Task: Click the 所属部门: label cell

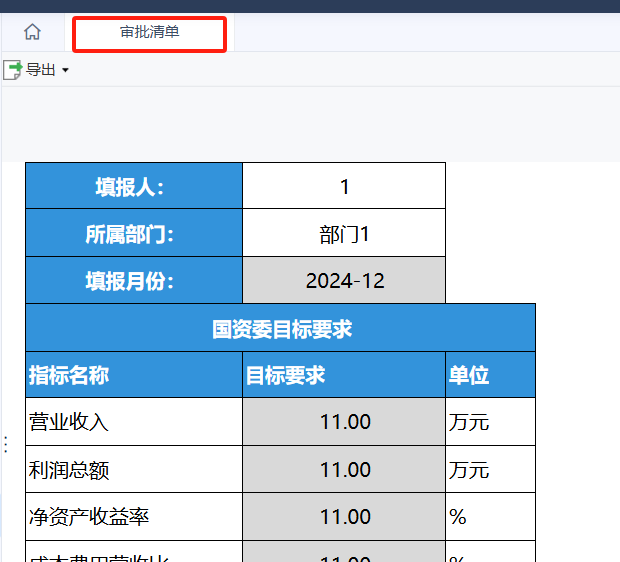Action: pos(134,233)
